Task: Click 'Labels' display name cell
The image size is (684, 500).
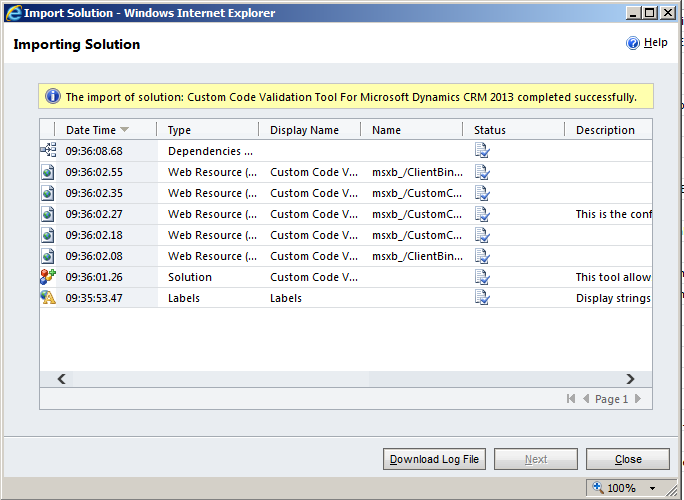Action: click(x=286, y=298)
